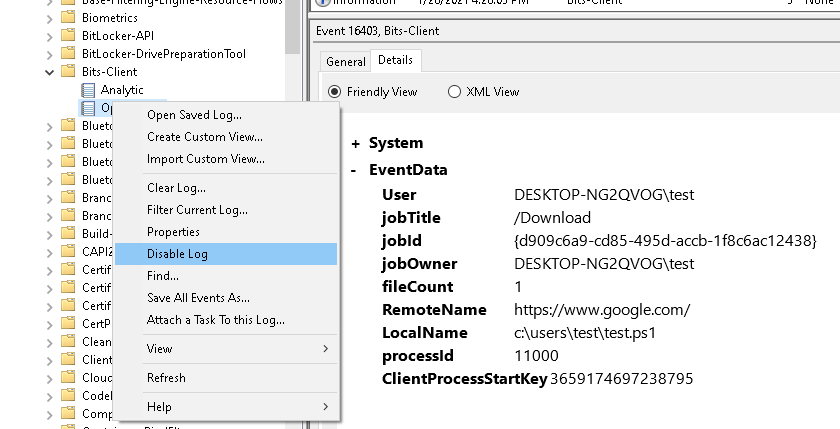Switch to the General tab

[x=345, y=62]
